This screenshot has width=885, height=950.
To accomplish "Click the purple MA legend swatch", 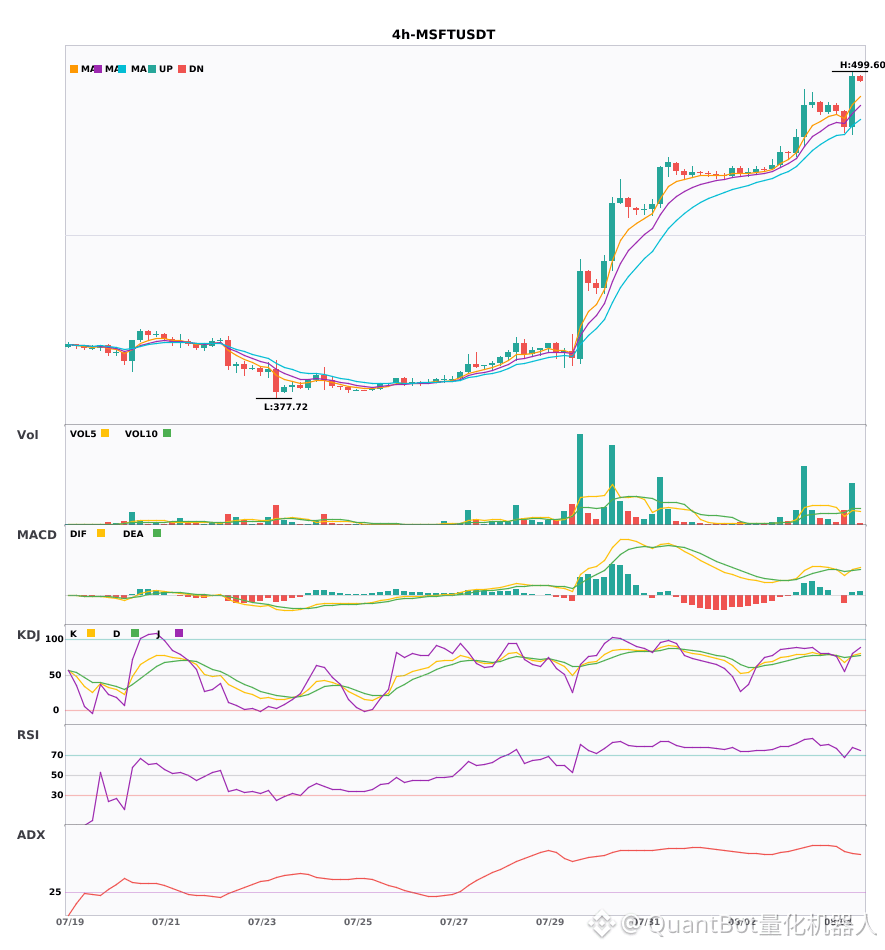I will tap(98, 69).
